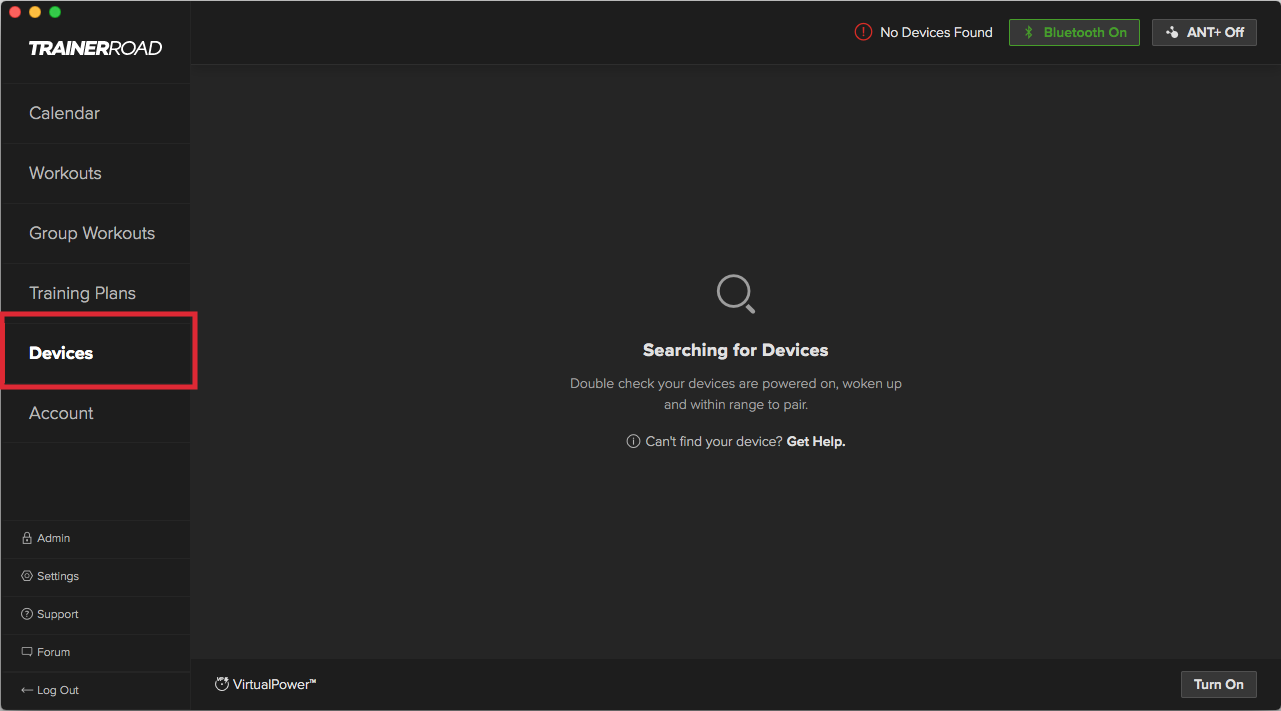The image size is (1281, 711).
Task: Click the Support question mark icon
Action: click(27, 614)
